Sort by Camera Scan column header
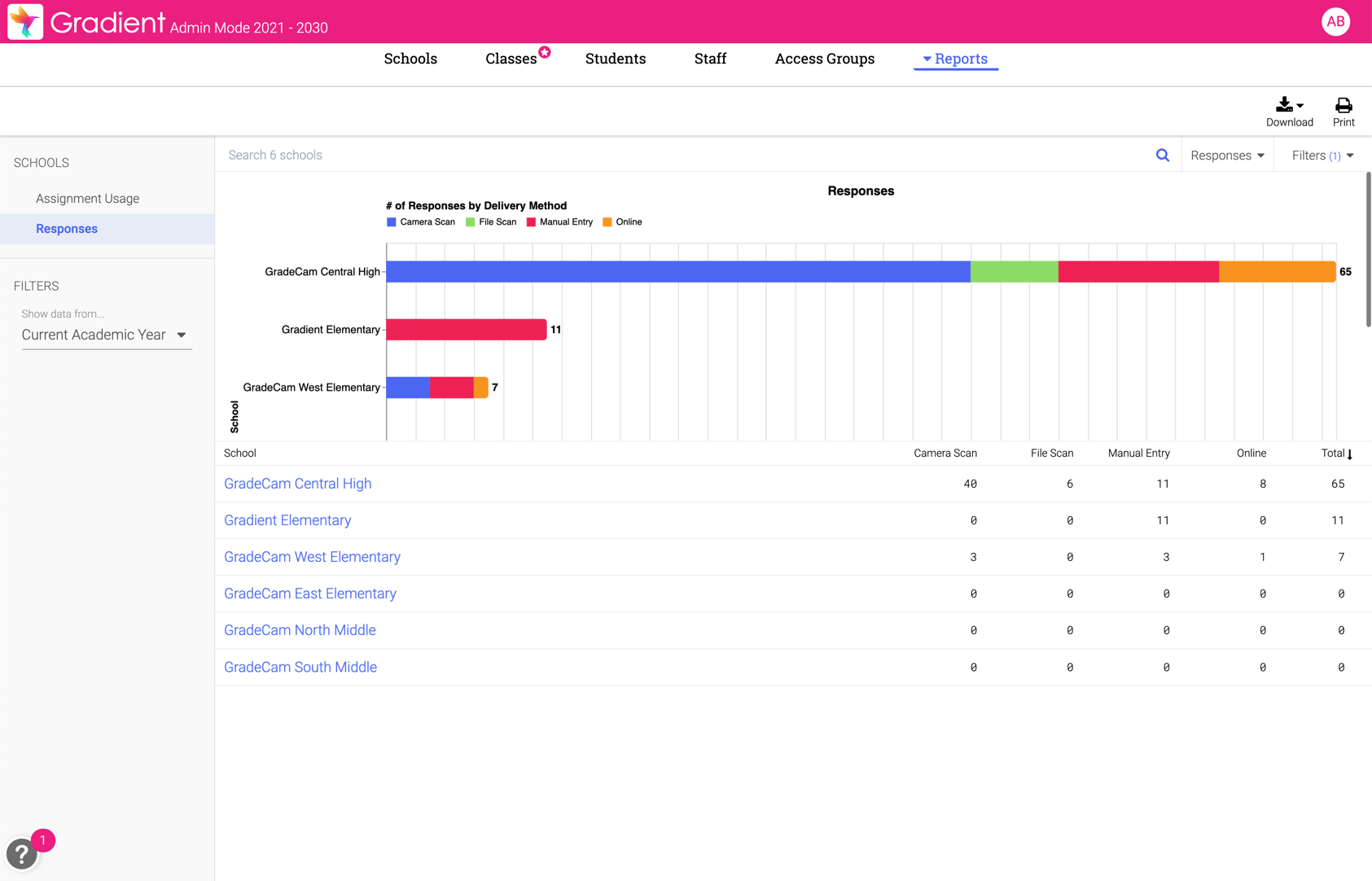Image resolution: width=1372 pixels, height=881 pixels. pyautogui.click(x=945, y=454)
